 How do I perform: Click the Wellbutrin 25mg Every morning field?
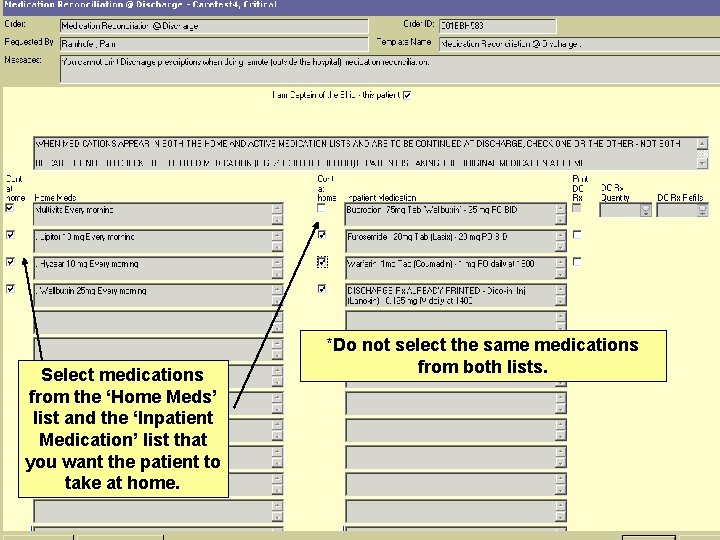coord(158,295)
